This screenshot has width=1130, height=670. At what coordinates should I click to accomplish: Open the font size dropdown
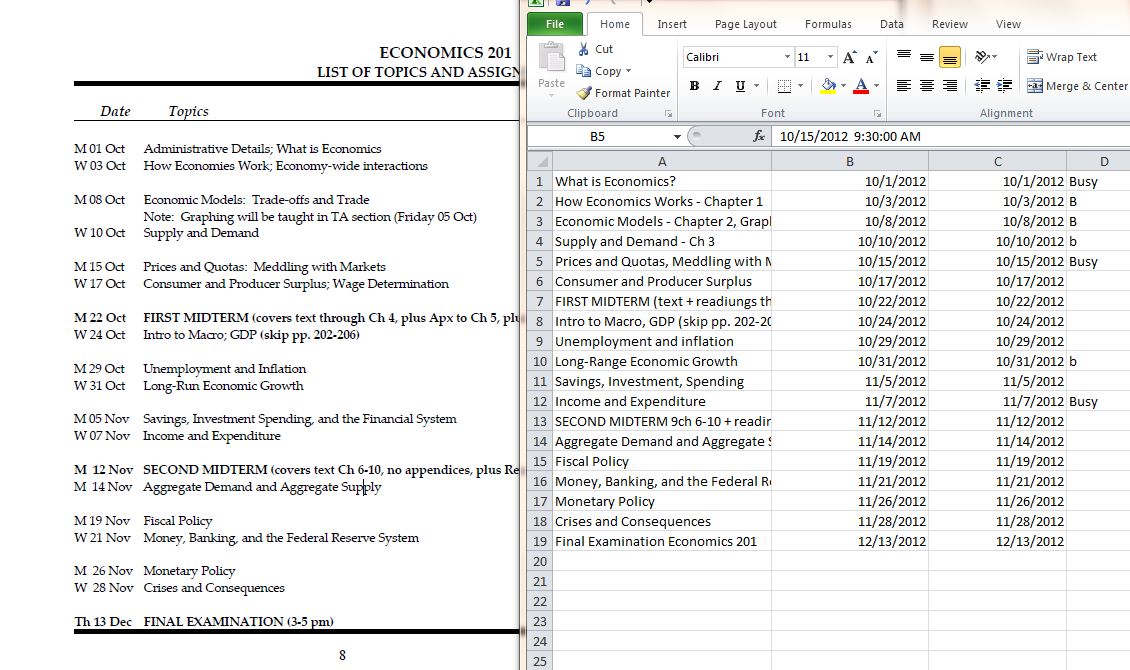pyautogui.click(x=830, y=57)
